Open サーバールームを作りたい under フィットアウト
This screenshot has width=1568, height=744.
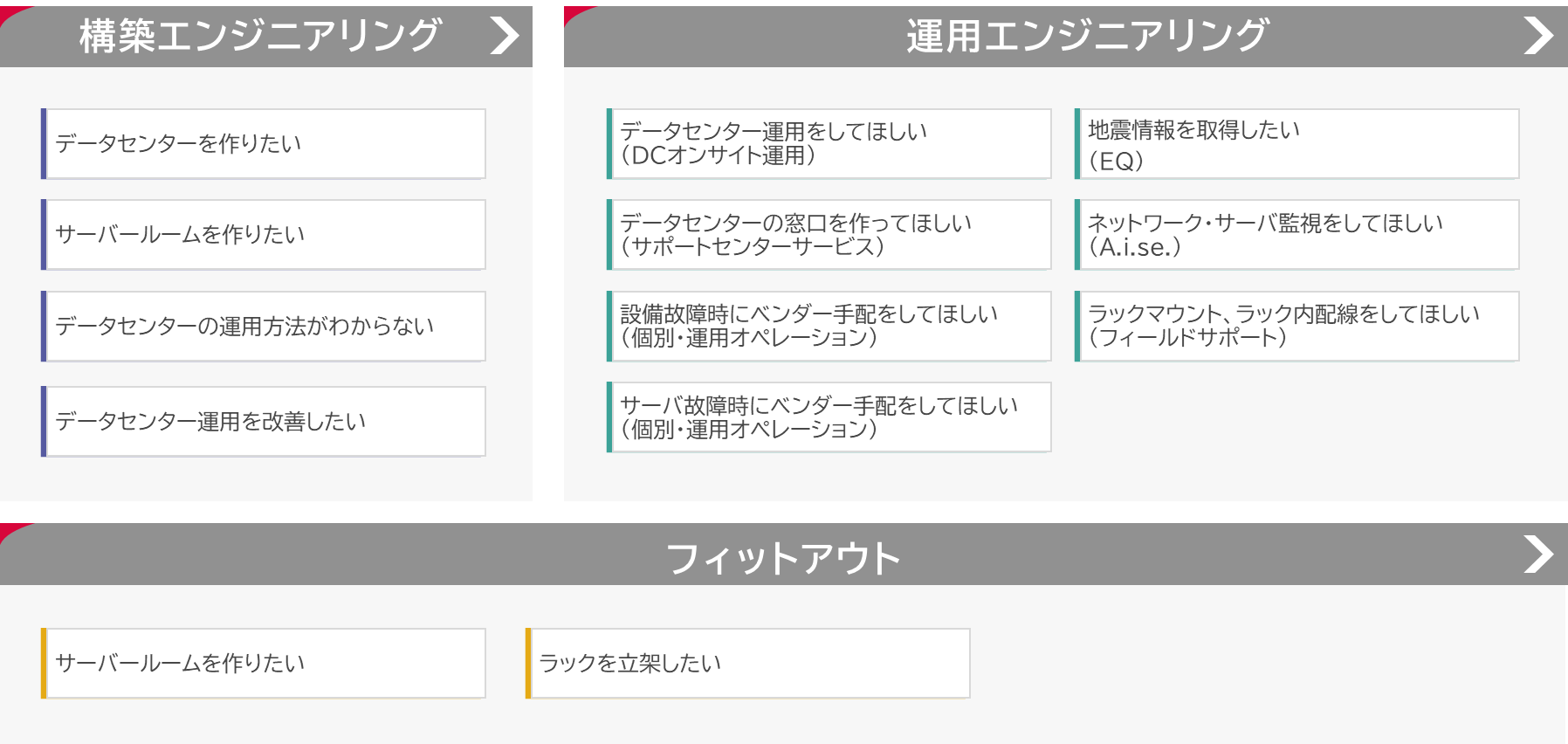264,664
